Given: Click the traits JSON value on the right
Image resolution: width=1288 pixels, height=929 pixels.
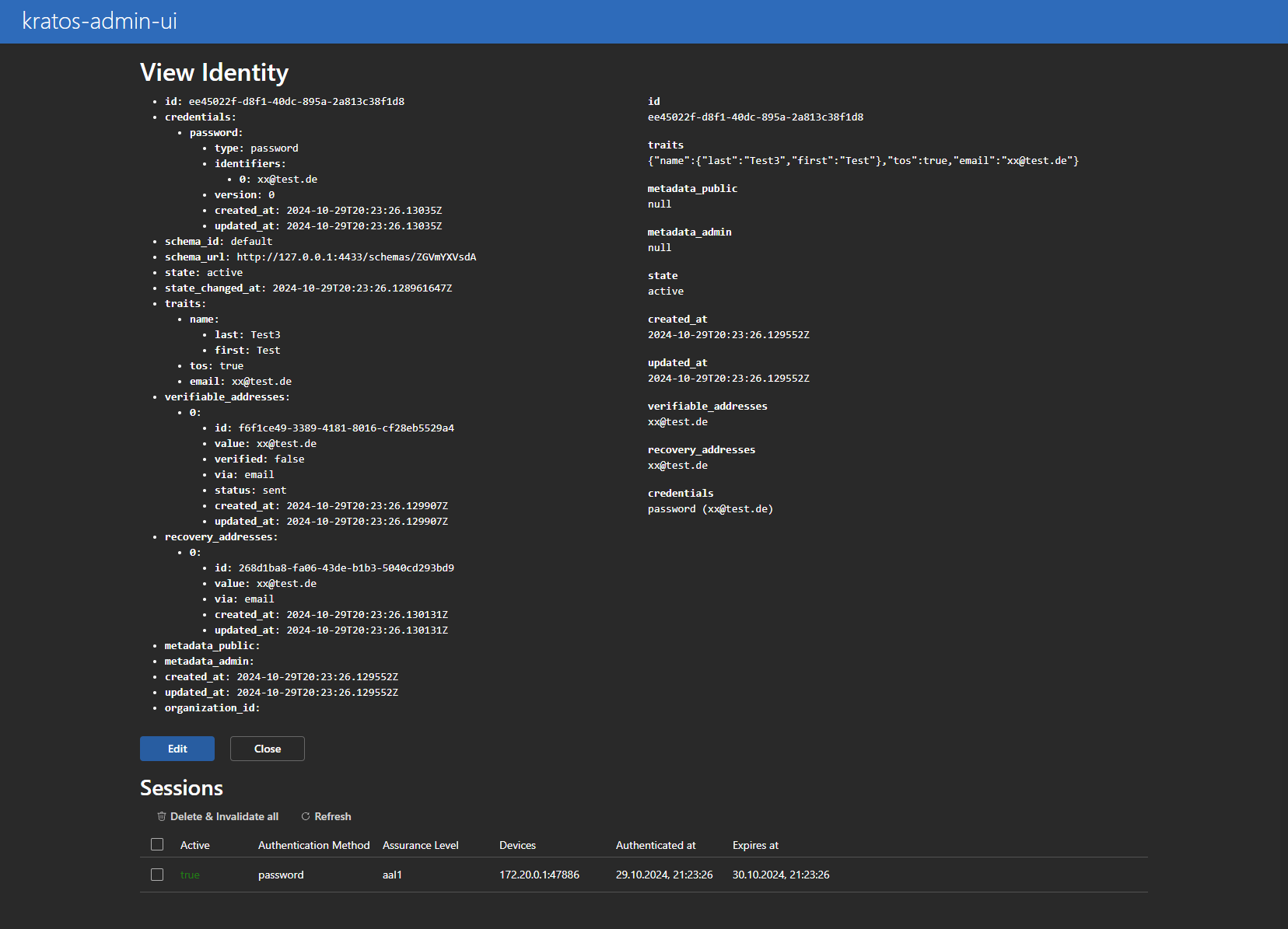Looking at the screenshot, I should click(863, 161).
